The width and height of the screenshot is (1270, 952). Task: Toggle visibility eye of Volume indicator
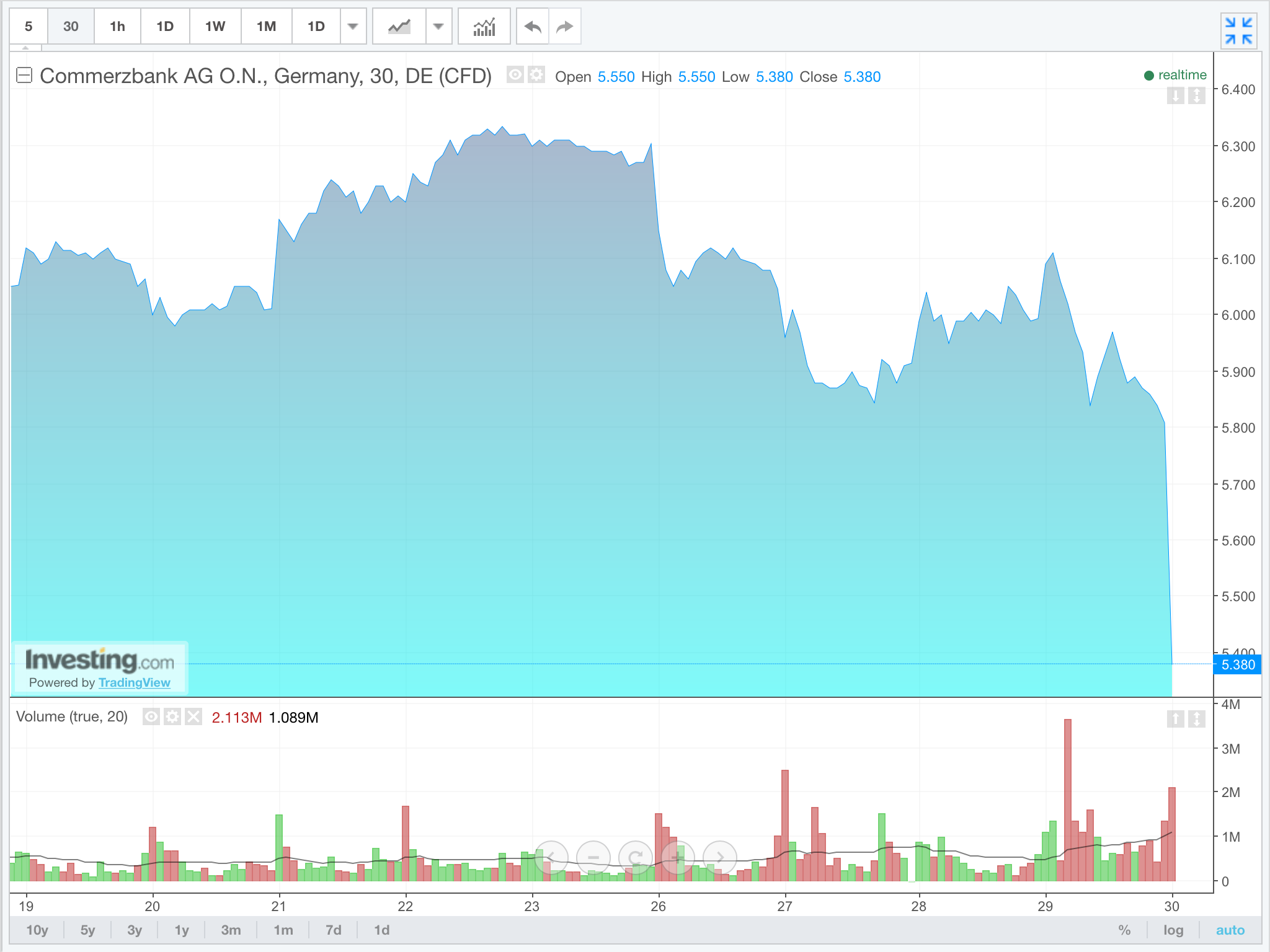(x=151, y=717)
